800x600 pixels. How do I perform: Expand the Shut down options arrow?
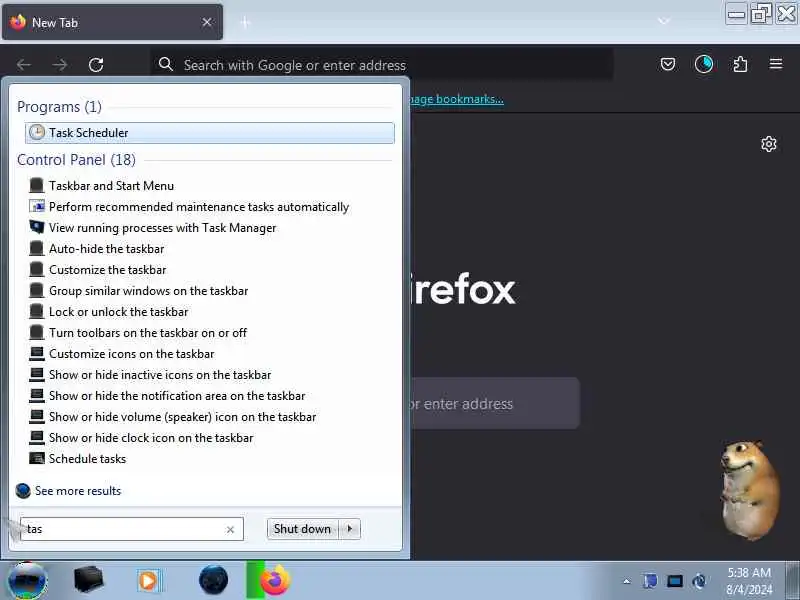(350, 529)
